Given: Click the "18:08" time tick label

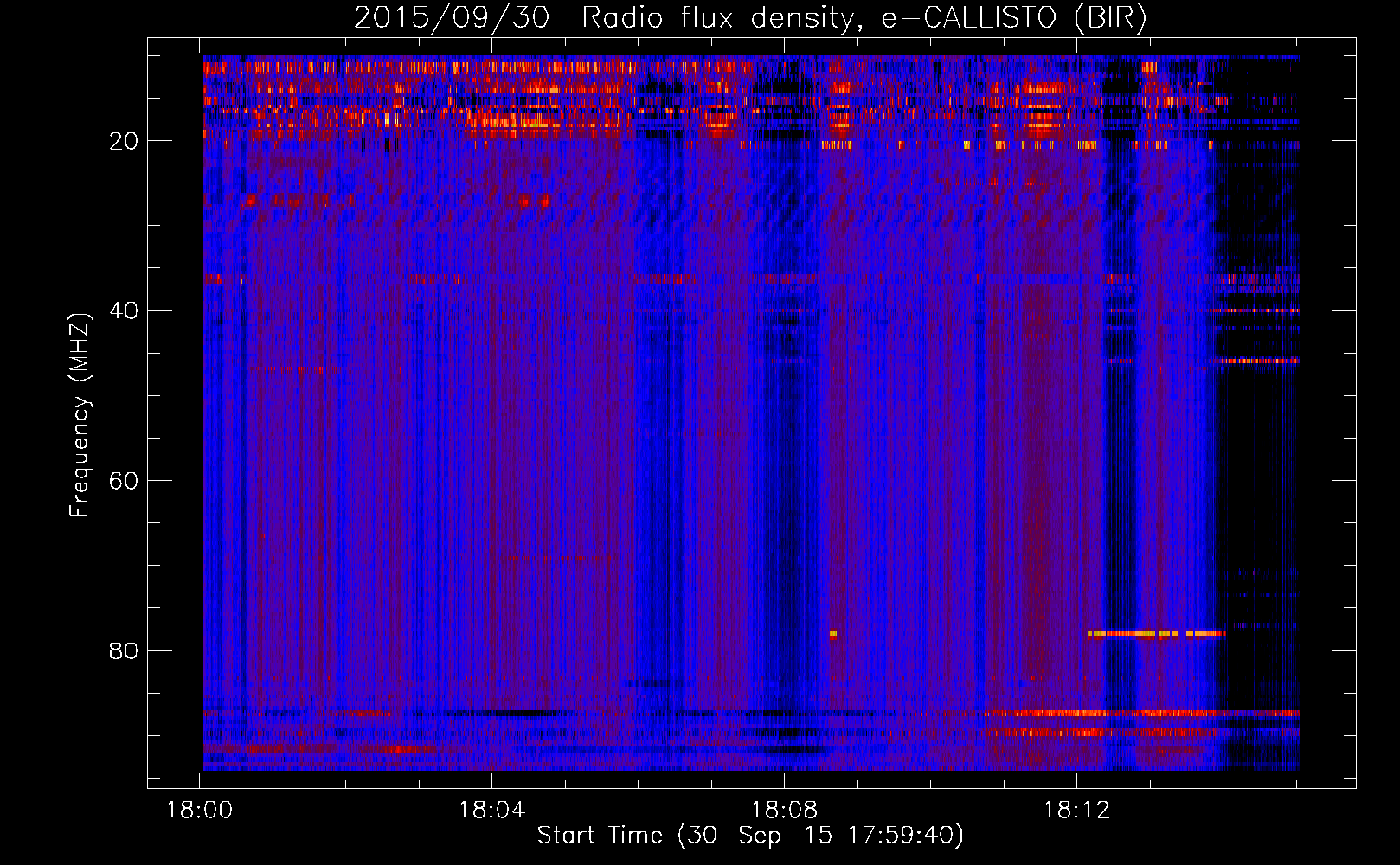Looking at the screenshot, I should pos(784,811).
